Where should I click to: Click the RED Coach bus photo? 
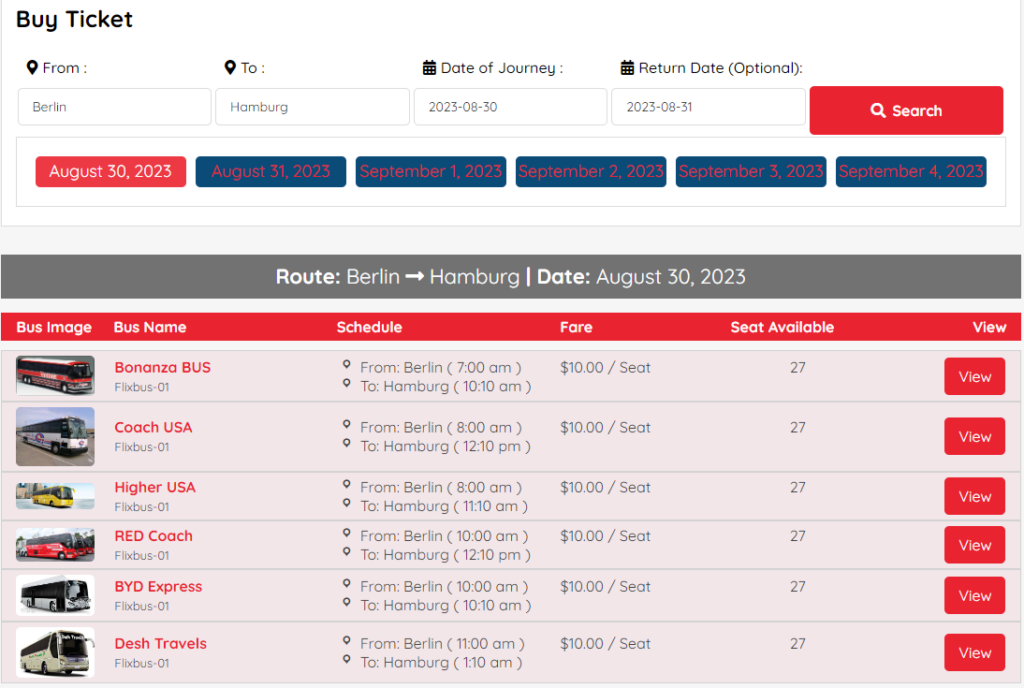55,545
